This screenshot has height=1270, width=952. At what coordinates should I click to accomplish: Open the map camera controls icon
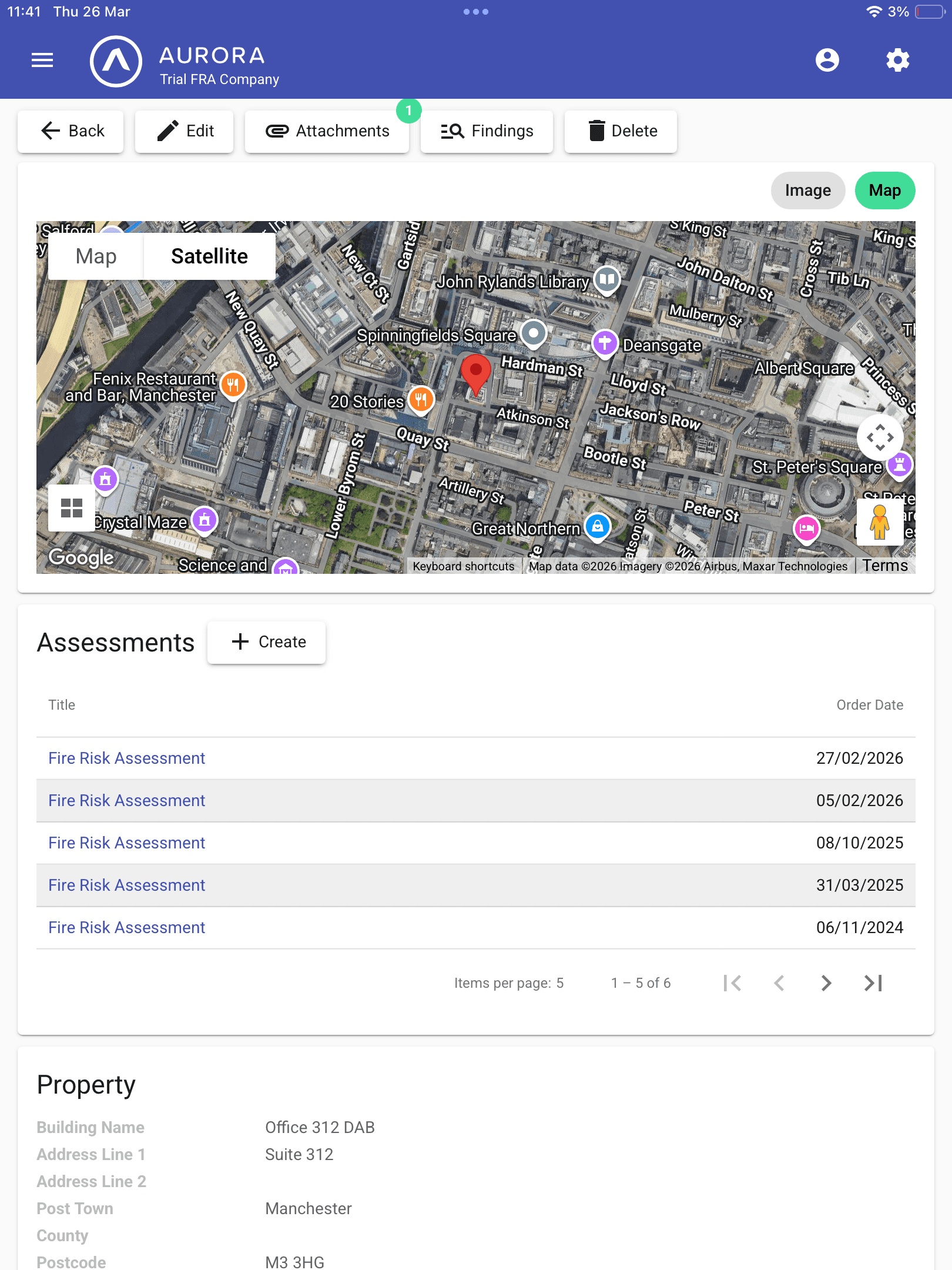[880, 437]
